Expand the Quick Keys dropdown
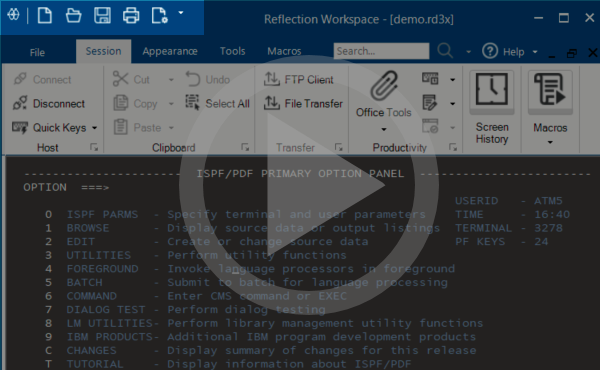The image size is (600, 370). (x=94, y=128)
